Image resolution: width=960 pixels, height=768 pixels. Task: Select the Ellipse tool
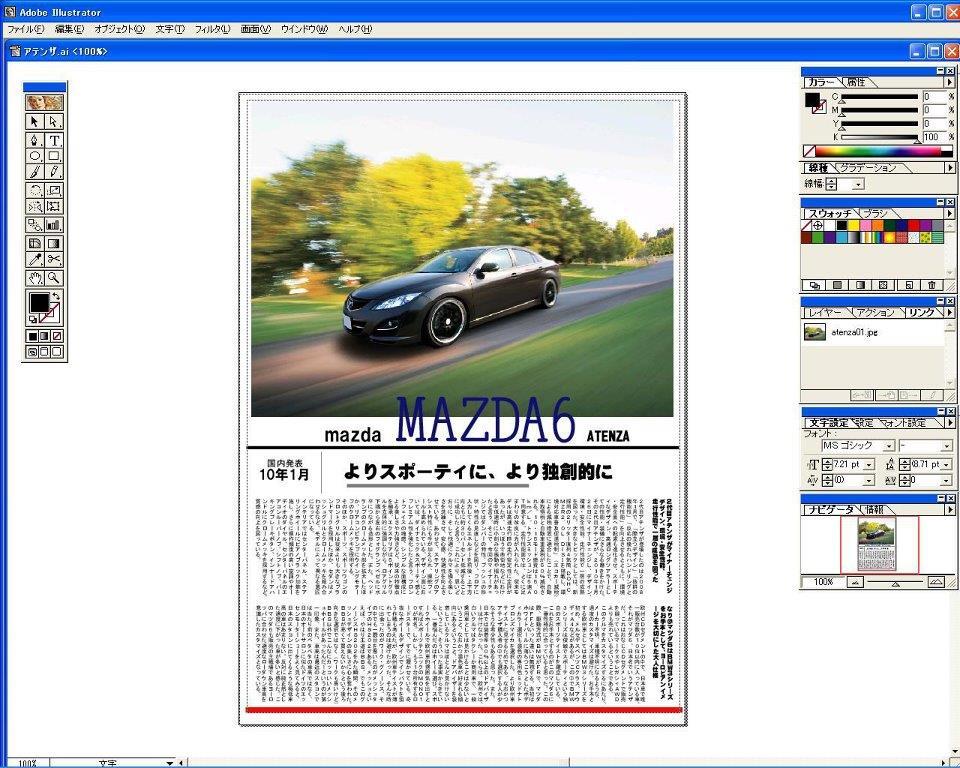point(35,156)
